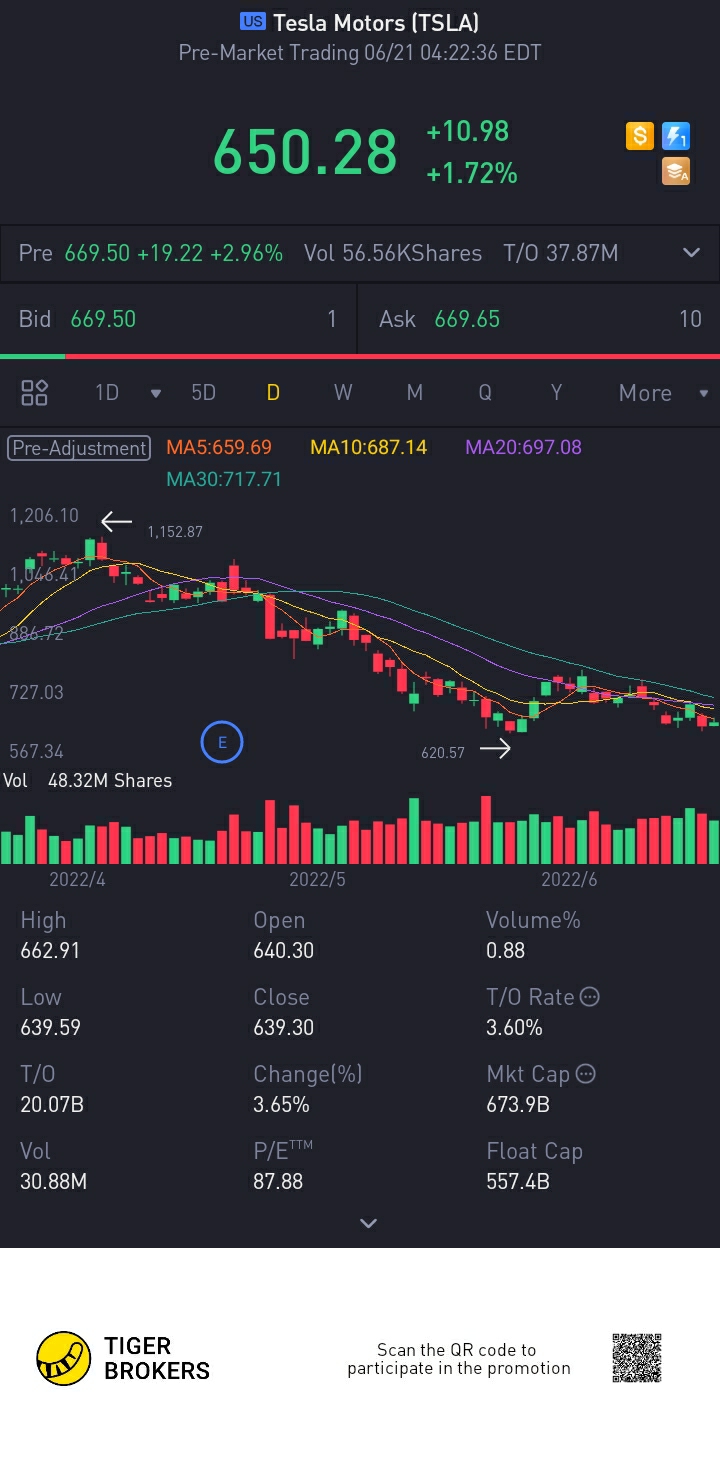Tap the MA30:717.71 indicator label

pos(224,479)
